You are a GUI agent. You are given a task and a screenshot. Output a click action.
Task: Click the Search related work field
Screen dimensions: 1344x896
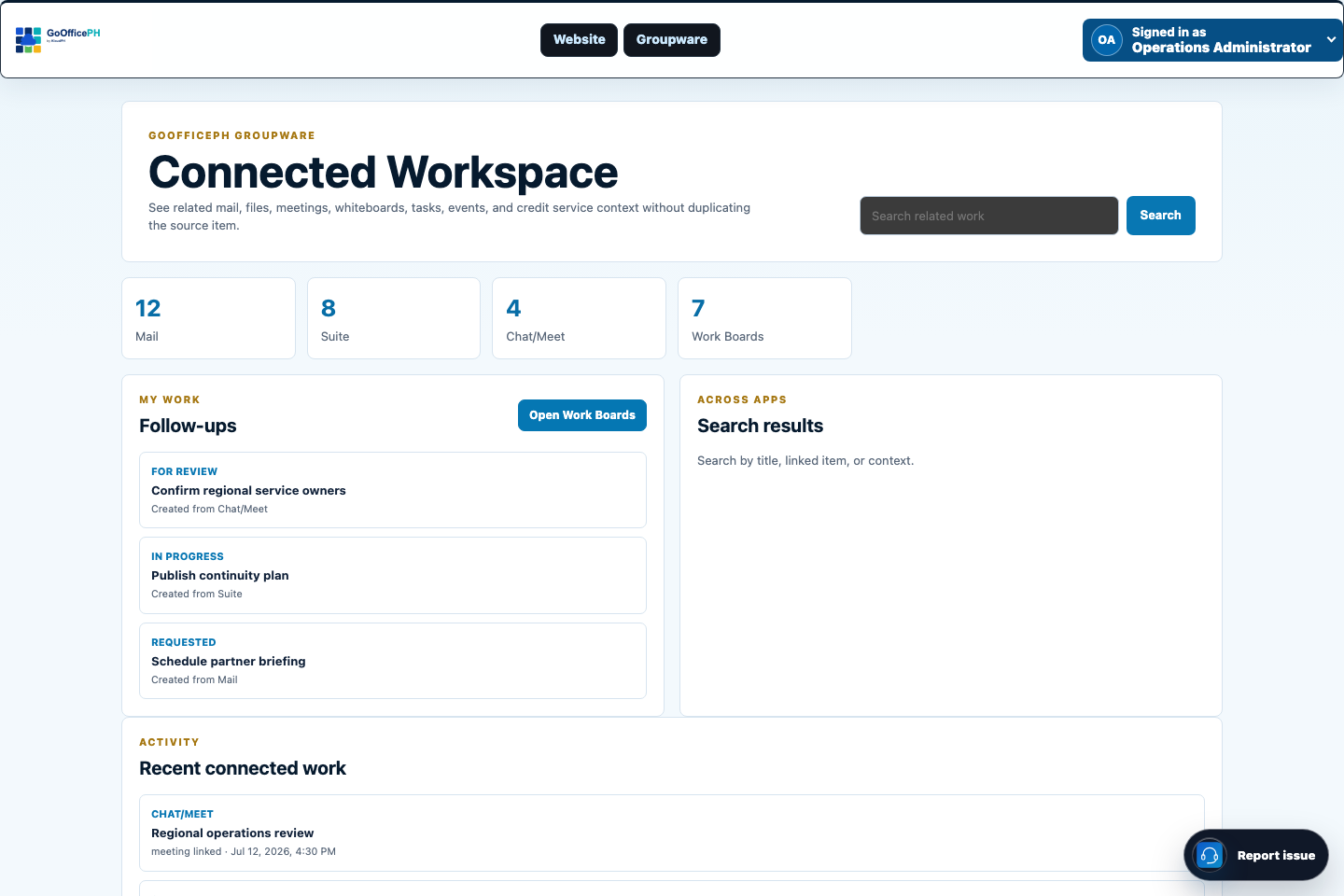(989, 216)
